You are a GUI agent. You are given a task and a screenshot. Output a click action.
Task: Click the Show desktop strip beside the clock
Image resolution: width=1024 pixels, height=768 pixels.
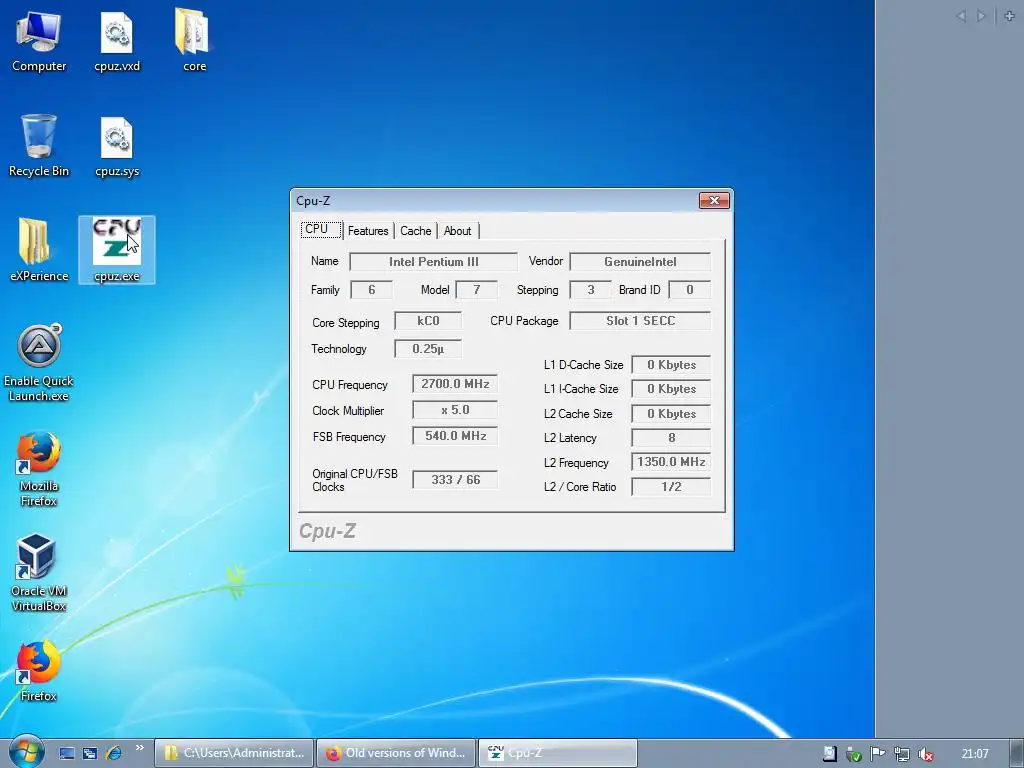(x=1017, y=754)
